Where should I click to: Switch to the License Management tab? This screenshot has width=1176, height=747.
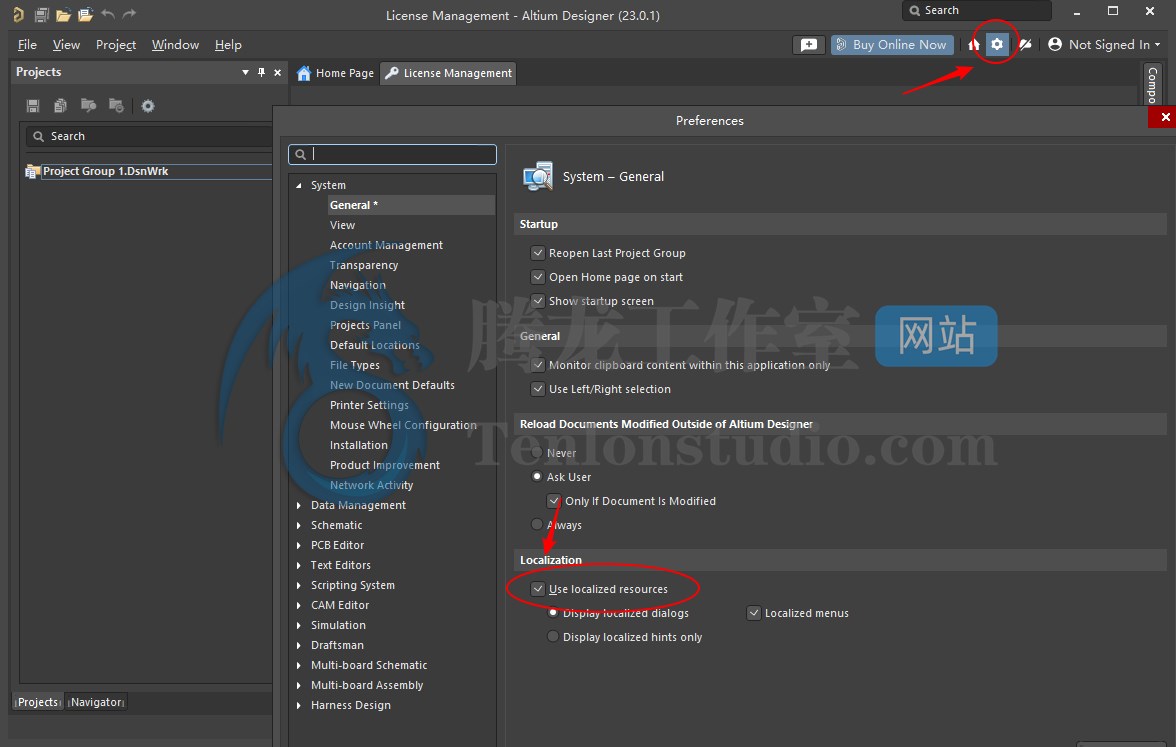448,73
